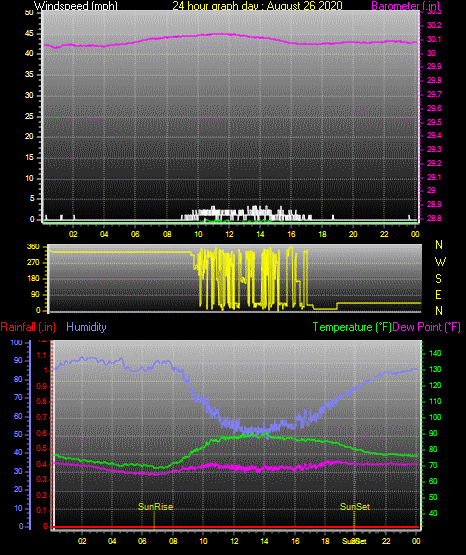The height and width of the screenshot is (555, 466).
Task: Click the 100 temperature scale value
Action: [435, 417]
